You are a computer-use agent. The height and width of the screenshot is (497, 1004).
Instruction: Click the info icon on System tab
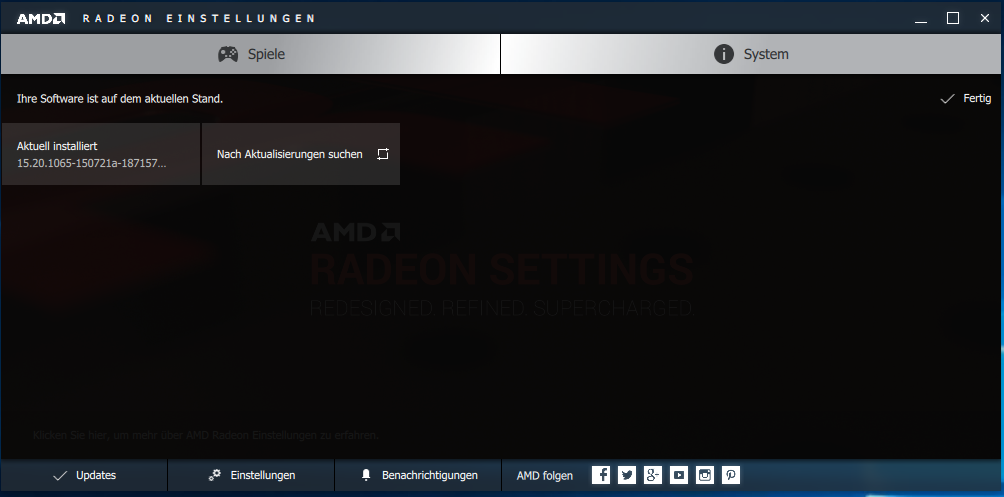[x=724, y=54]
